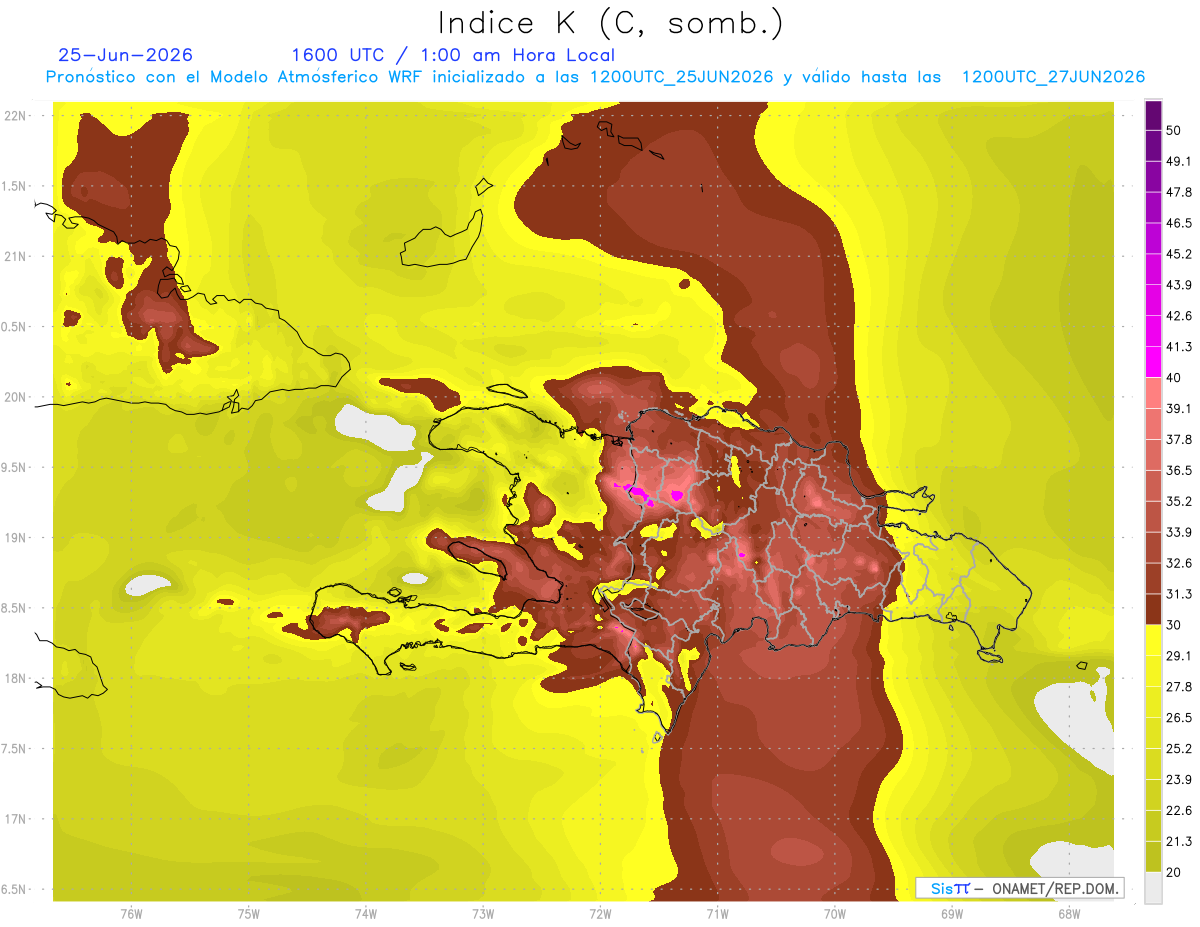Click the salmon pink legend swatch between 39.1 and 40

1153,393
